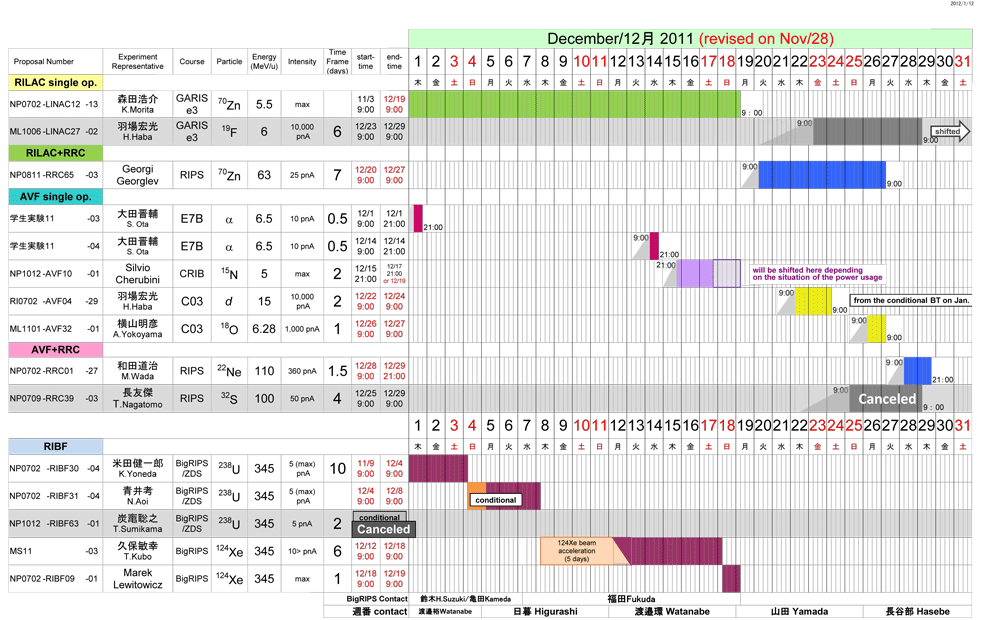The width and height of the screenshot is (1000, 620).
Task: Select representative T.Nagatomo
Action: coord(138,404)
